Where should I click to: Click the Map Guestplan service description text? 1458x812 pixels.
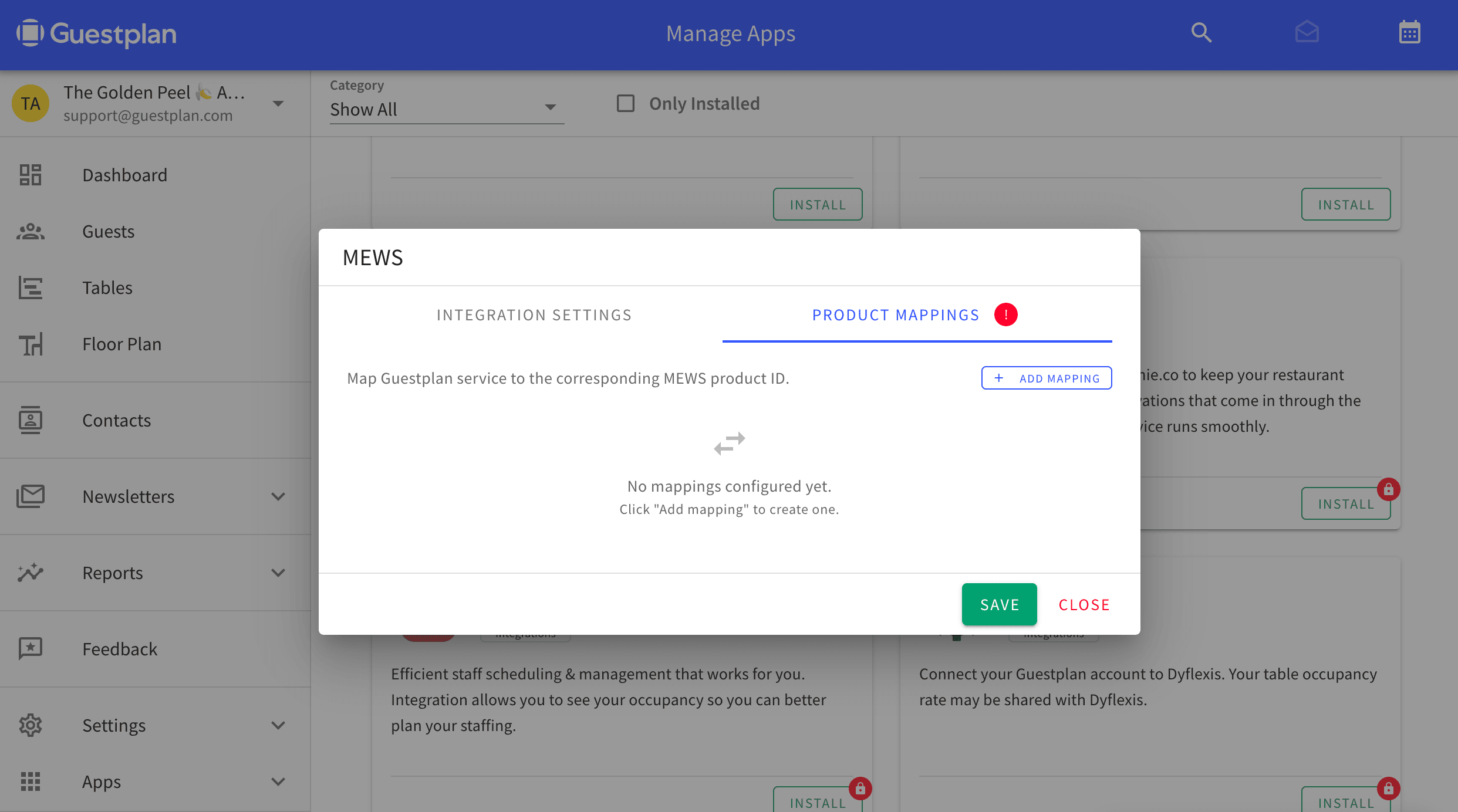tap(568, 378)
